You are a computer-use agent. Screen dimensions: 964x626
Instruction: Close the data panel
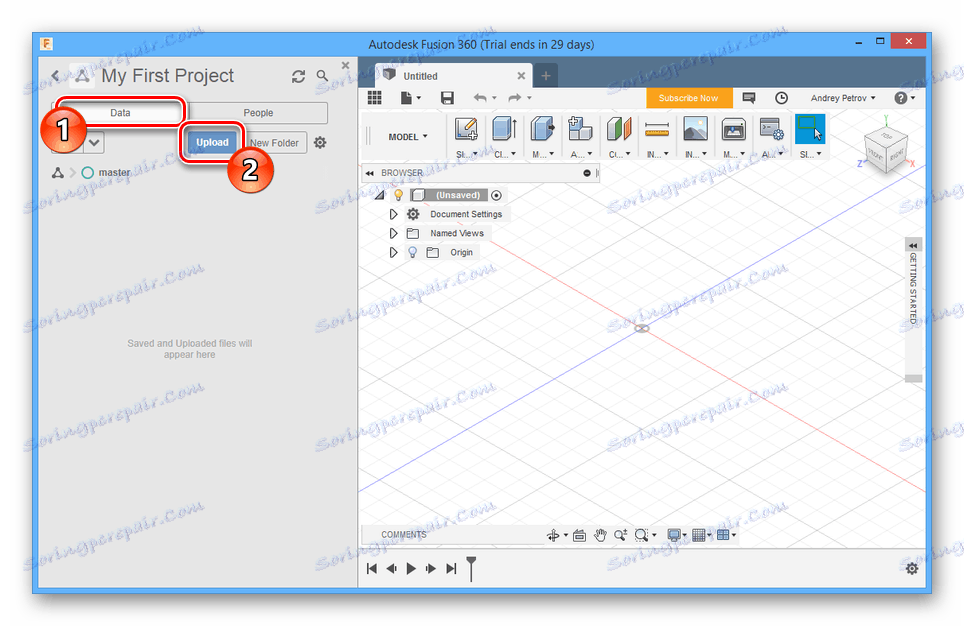pos(345,65)
